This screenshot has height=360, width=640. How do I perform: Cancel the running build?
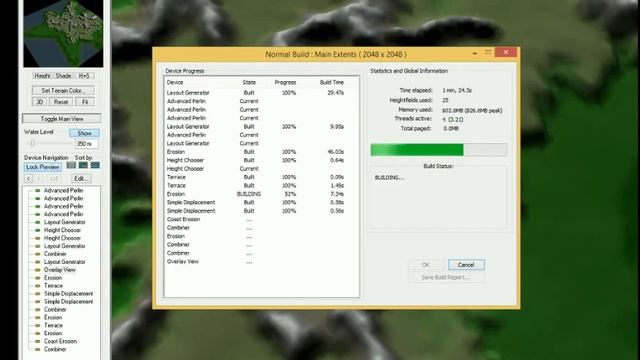466,265
